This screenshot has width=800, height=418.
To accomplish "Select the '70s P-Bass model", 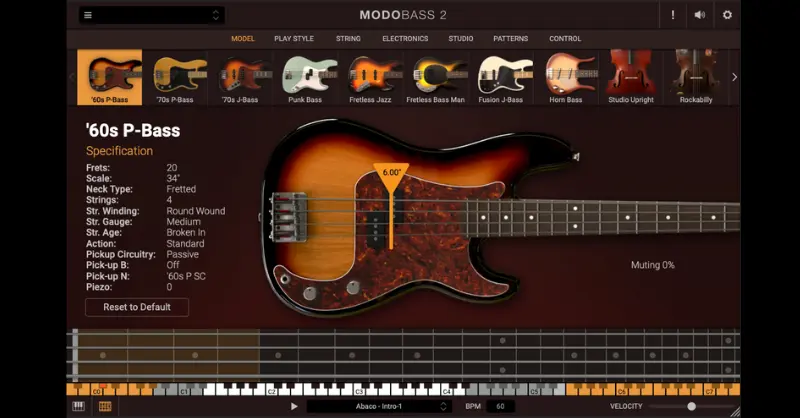I will pyautogui.click(x=175, y=78).
